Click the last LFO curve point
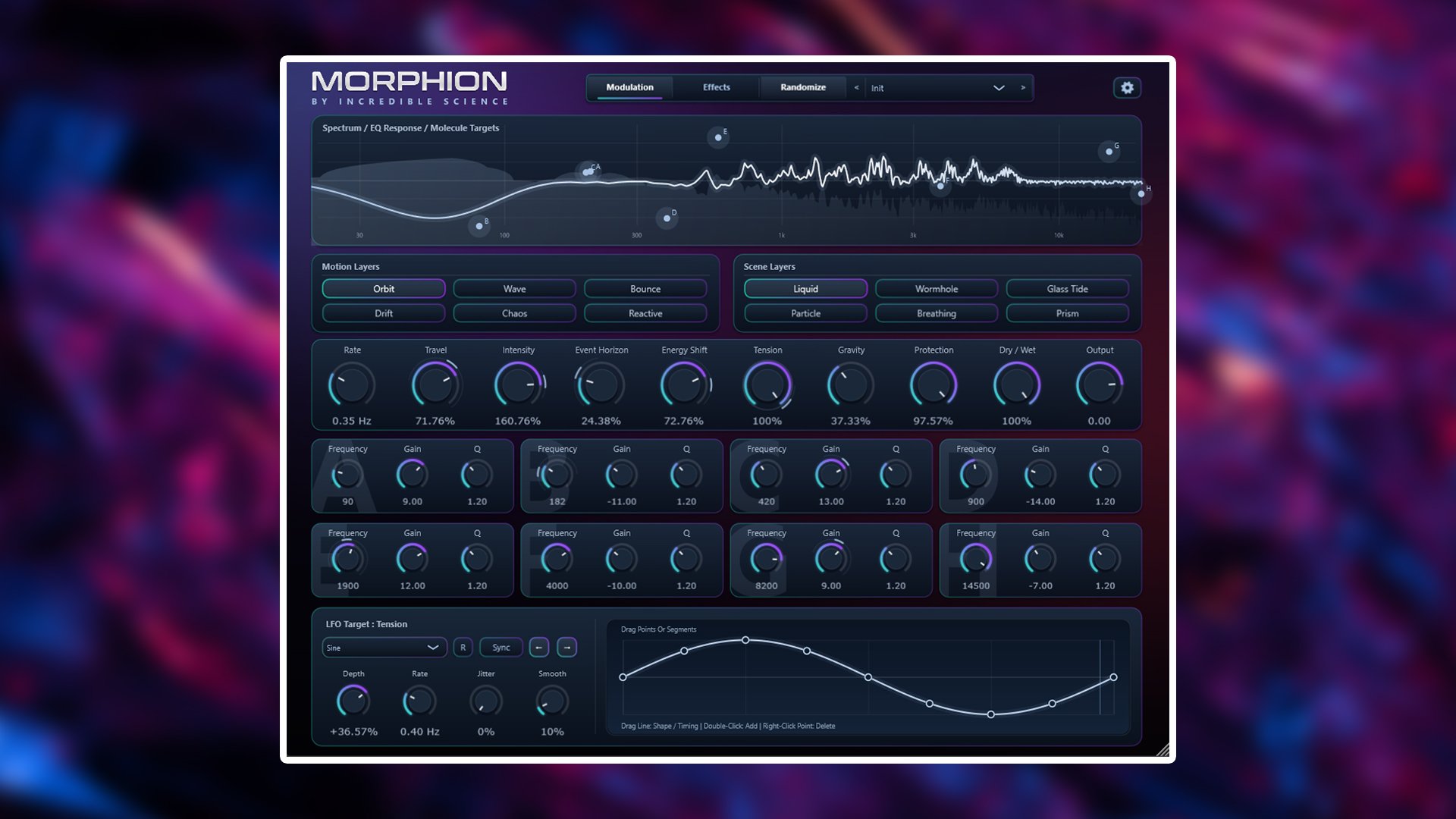 pyautogui.click(x=1113, y=677)
